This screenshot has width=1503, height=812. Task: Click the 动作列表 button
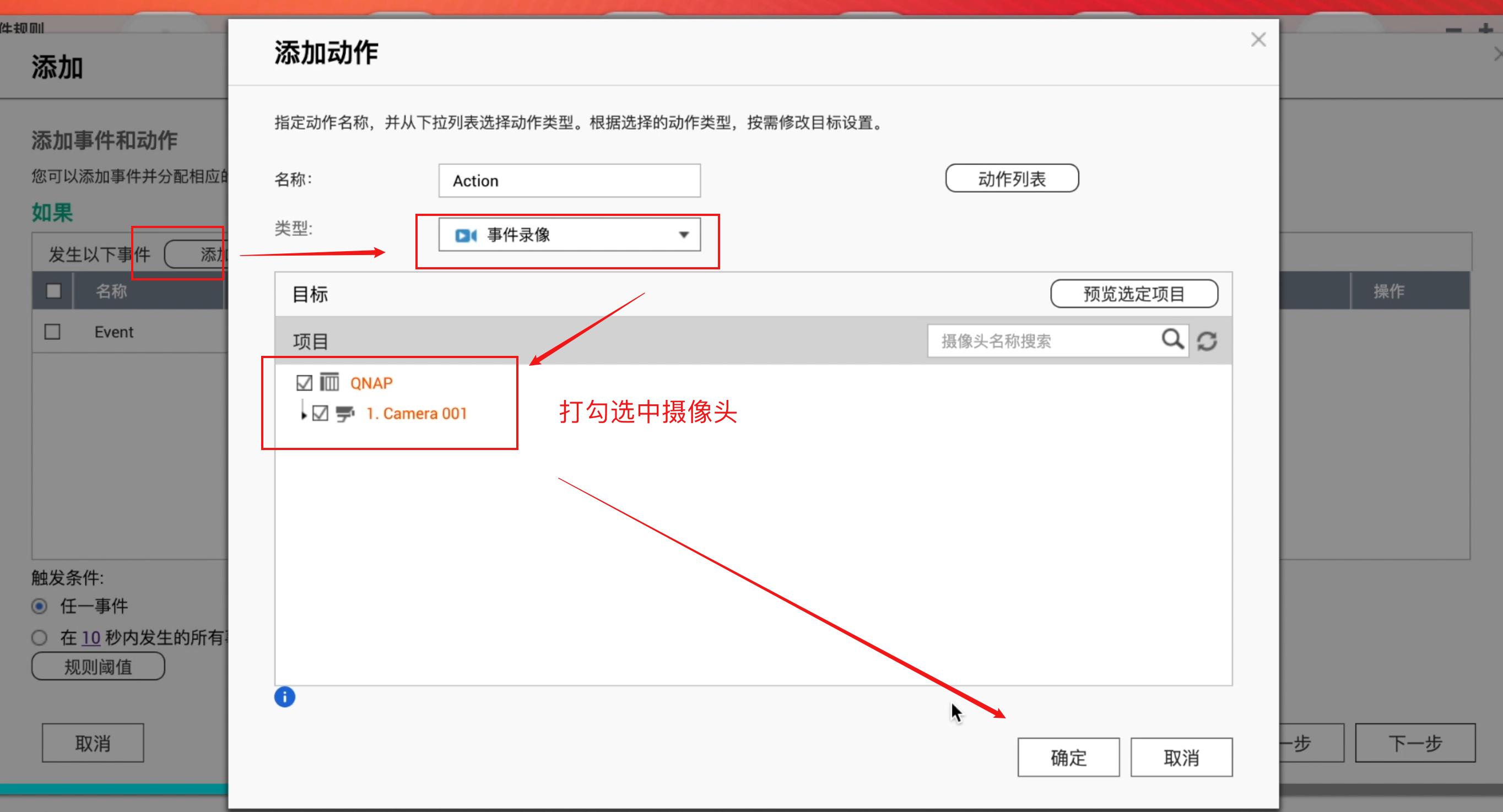1012,178
